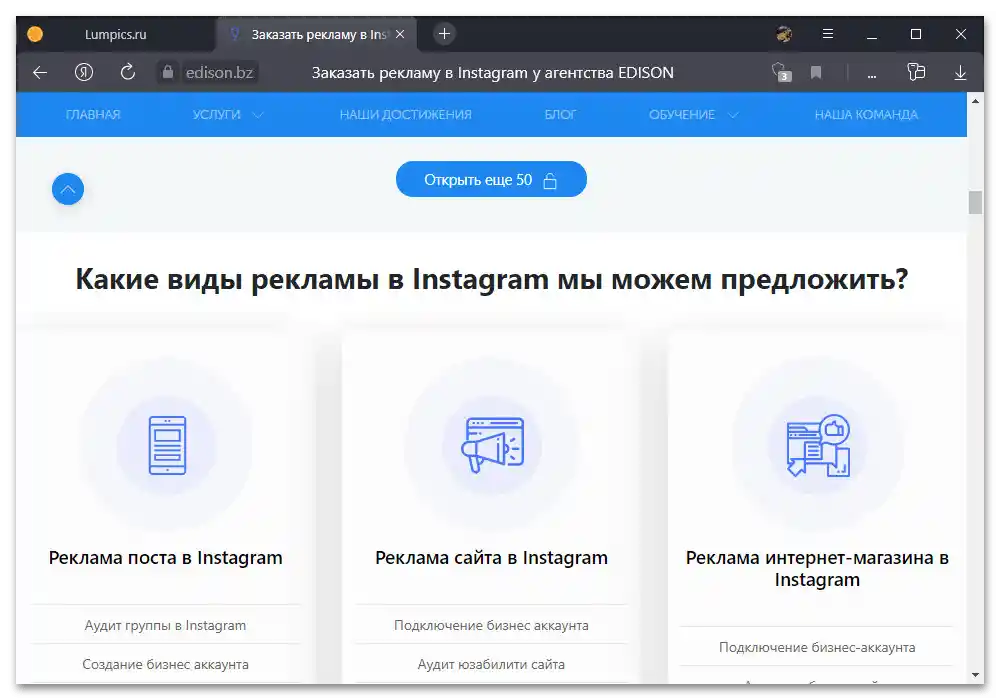This screenshot has width=1000, height=700.
Task: Bookmark this page with the bookmark icon
Action: (x=816, y=73)
